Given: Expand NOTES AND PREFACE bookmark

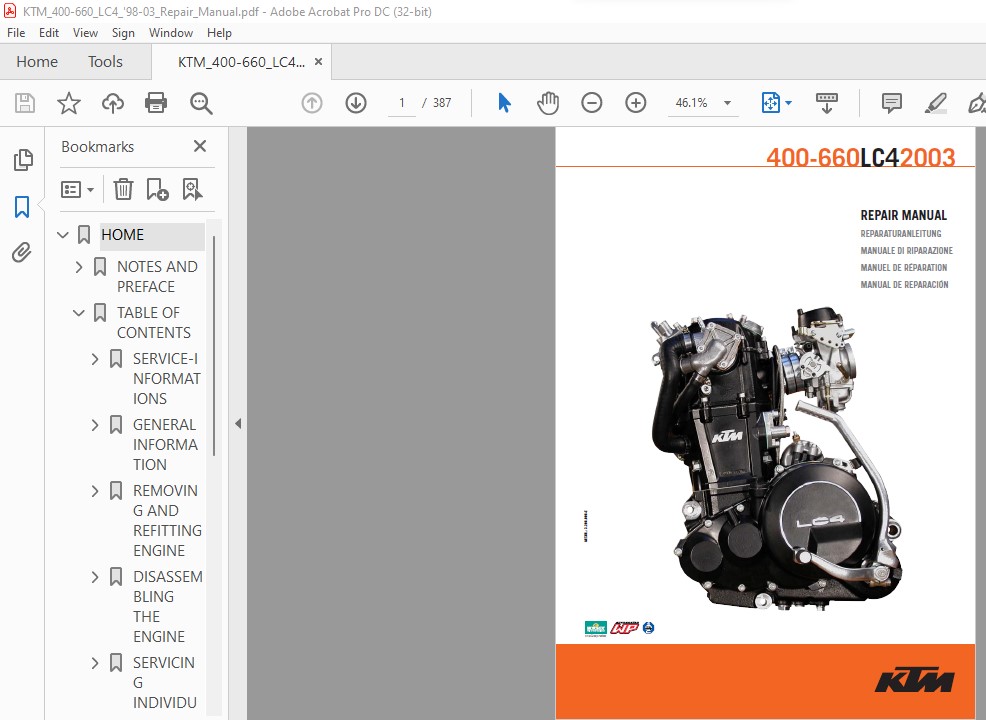Looking at the screenshot, I should click(79, 267).
